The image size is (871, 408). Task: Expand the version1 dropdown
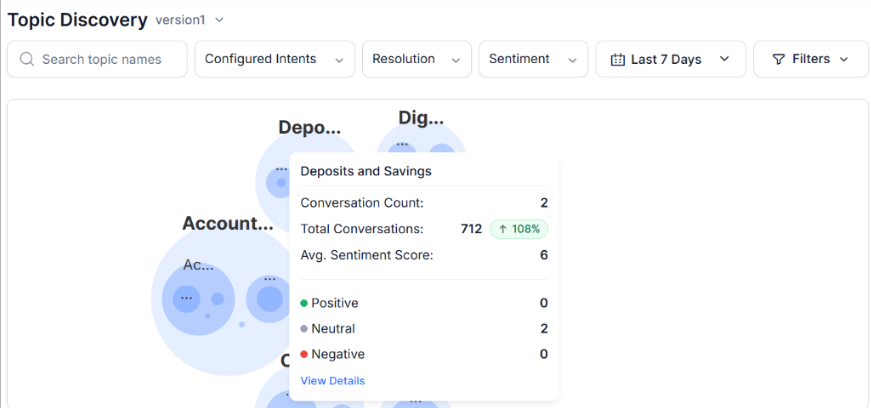point(219,20)
